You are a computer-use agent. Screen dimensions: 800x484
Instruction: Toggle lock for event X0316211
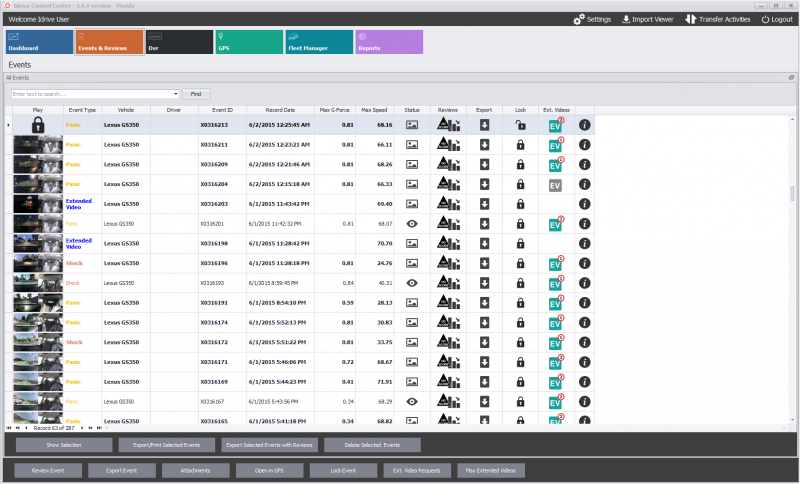coord(520,145)
